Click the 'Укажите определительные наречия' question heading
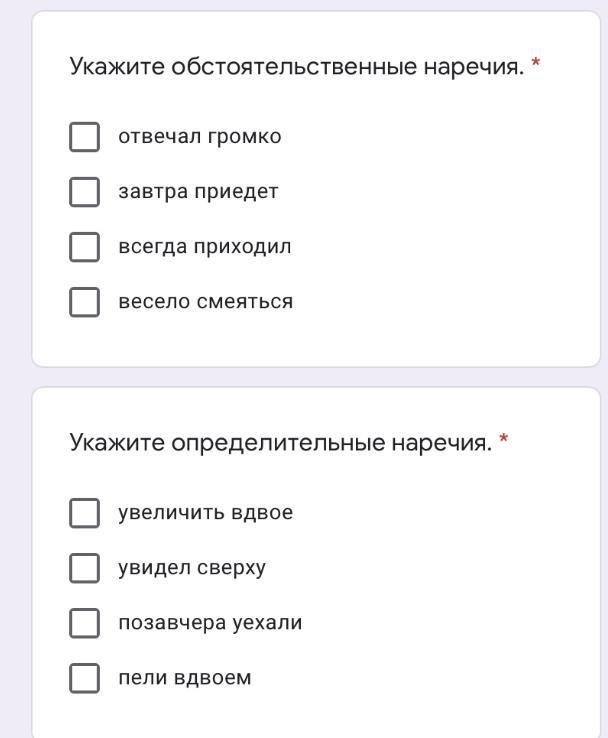This screenshot has width=608, height=738. pyautogui.click(x=280, y=442)
